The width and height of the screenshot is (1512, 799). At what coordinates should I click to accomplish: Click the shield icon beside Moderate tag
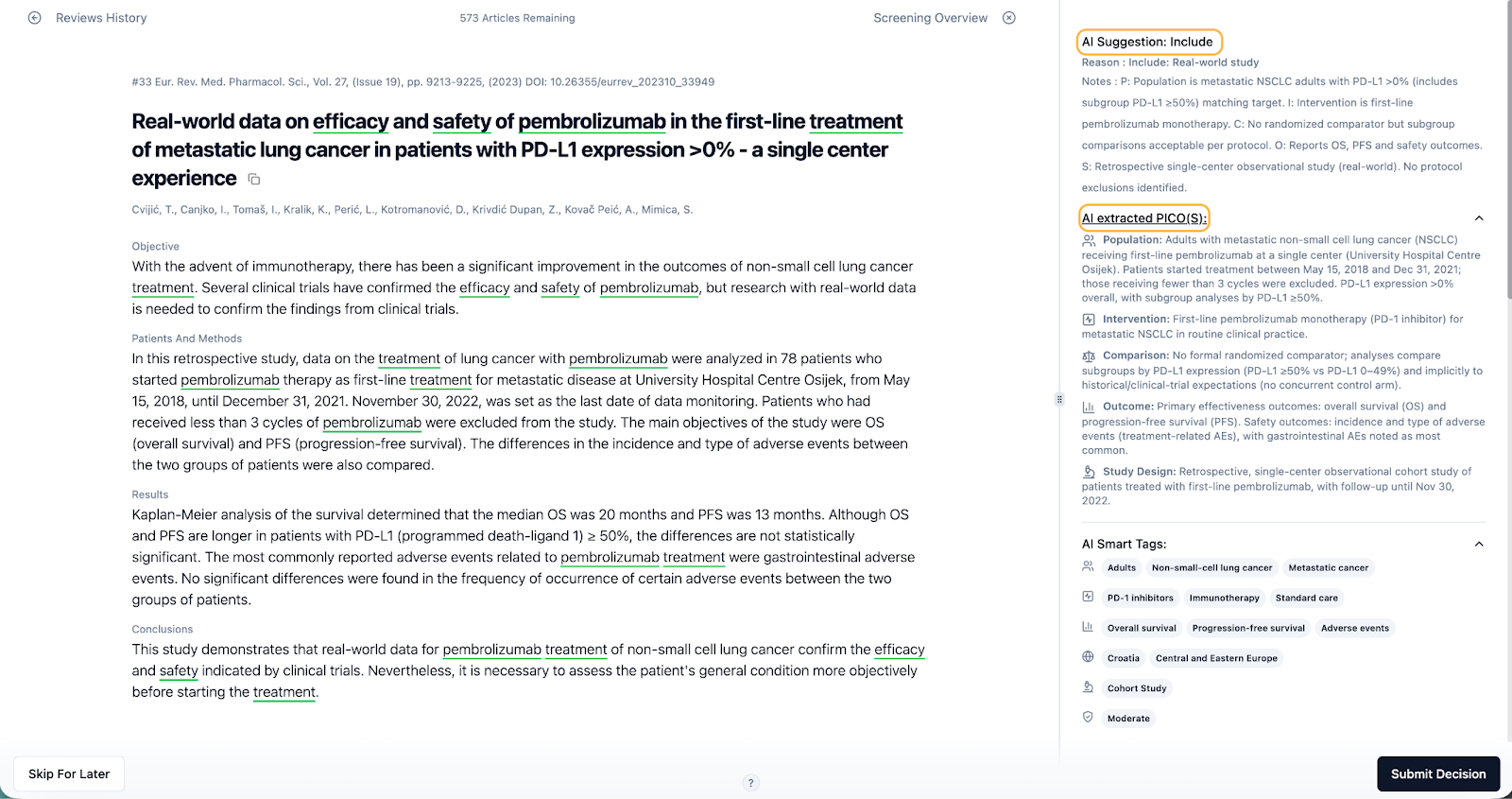coord(1088,718)
